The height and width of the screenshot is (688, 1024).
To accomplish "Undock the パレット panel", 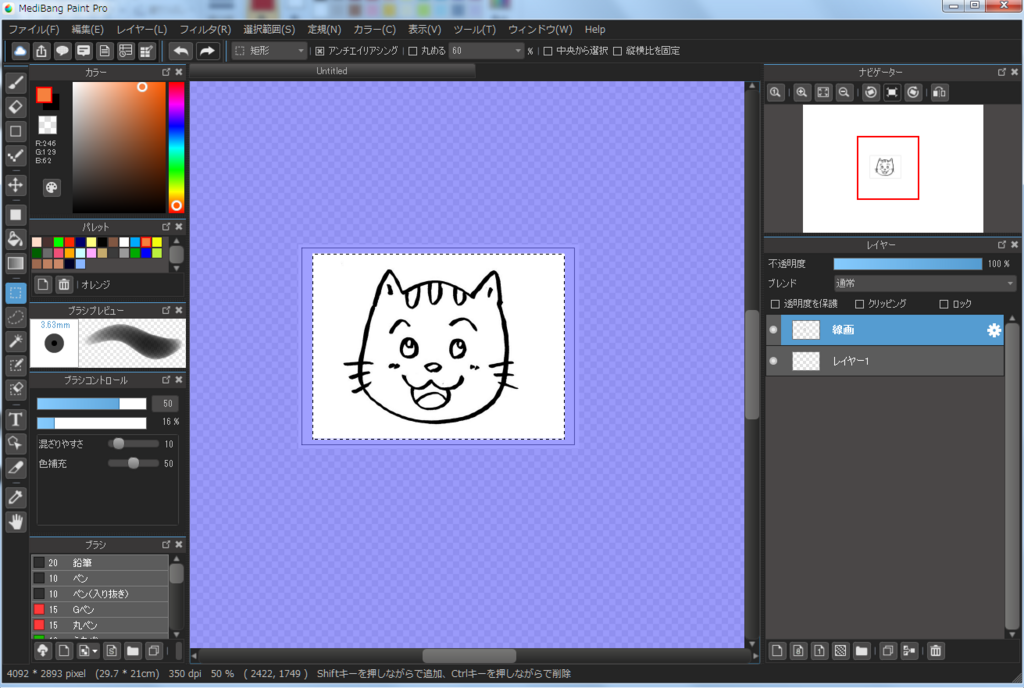I will [166, 227].
